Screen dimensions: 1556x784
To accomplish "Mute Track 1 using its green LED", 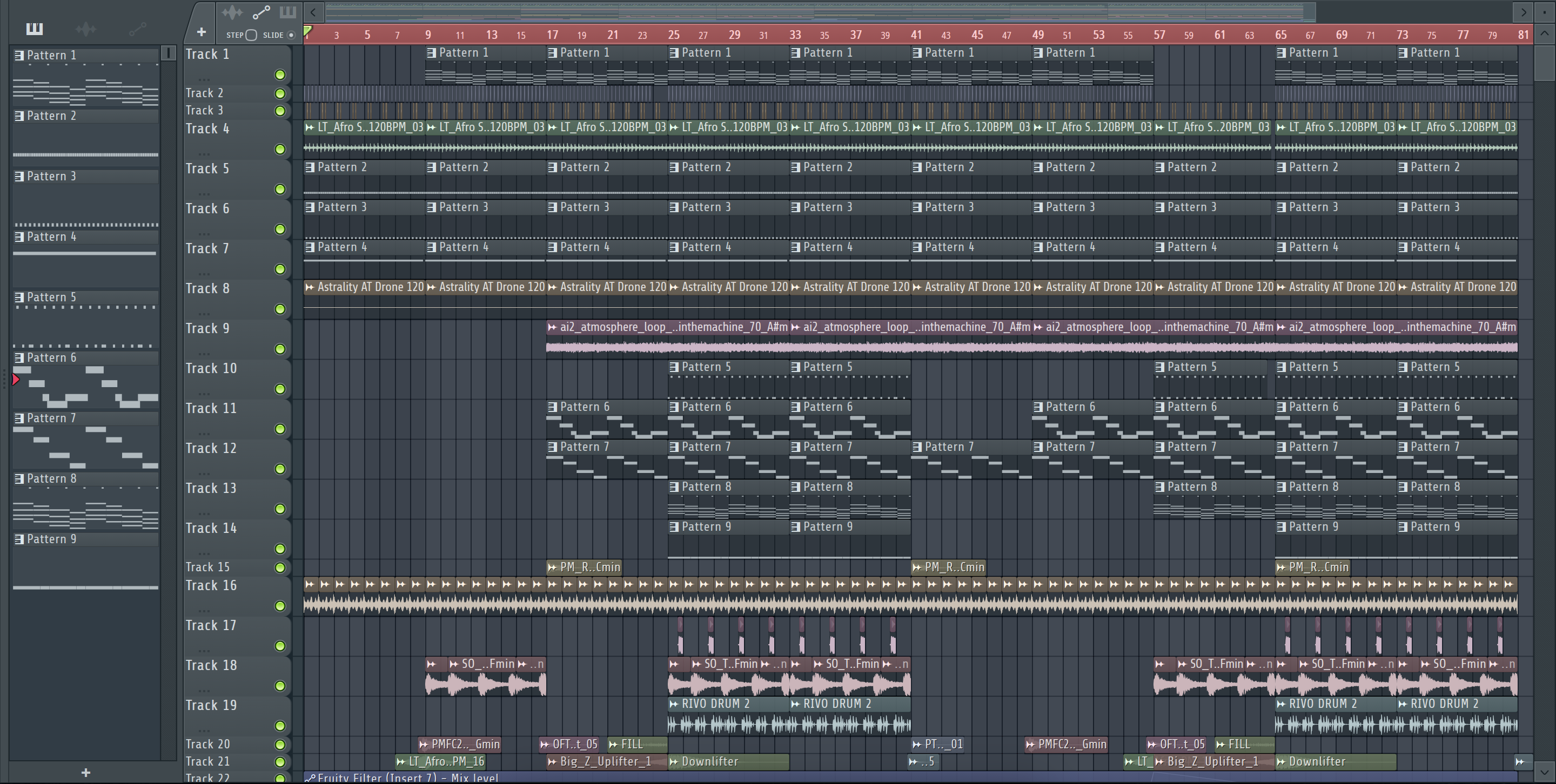I will pos(280,75).
